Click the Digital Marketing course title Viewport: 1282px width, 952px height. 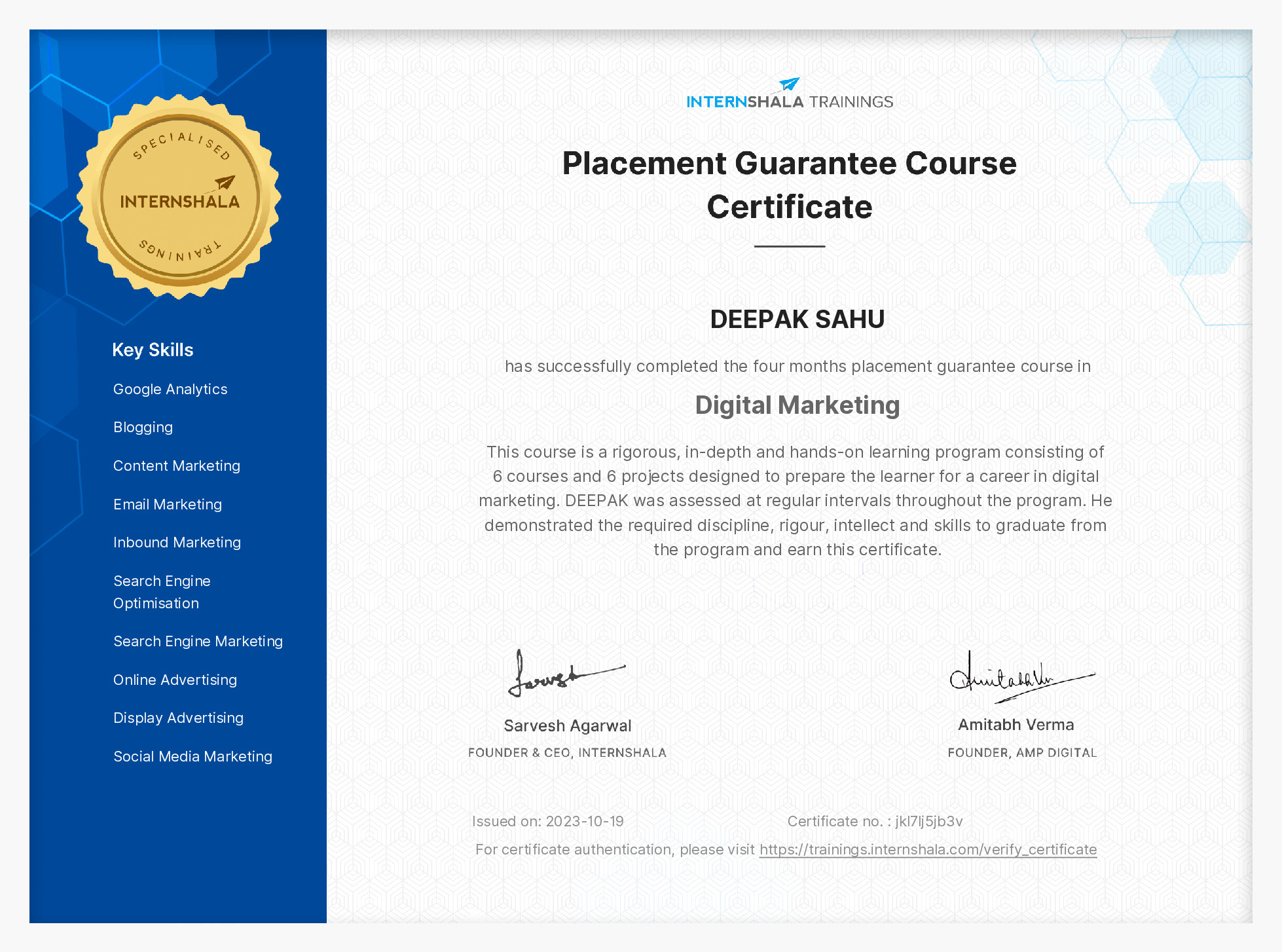point(797,405)
